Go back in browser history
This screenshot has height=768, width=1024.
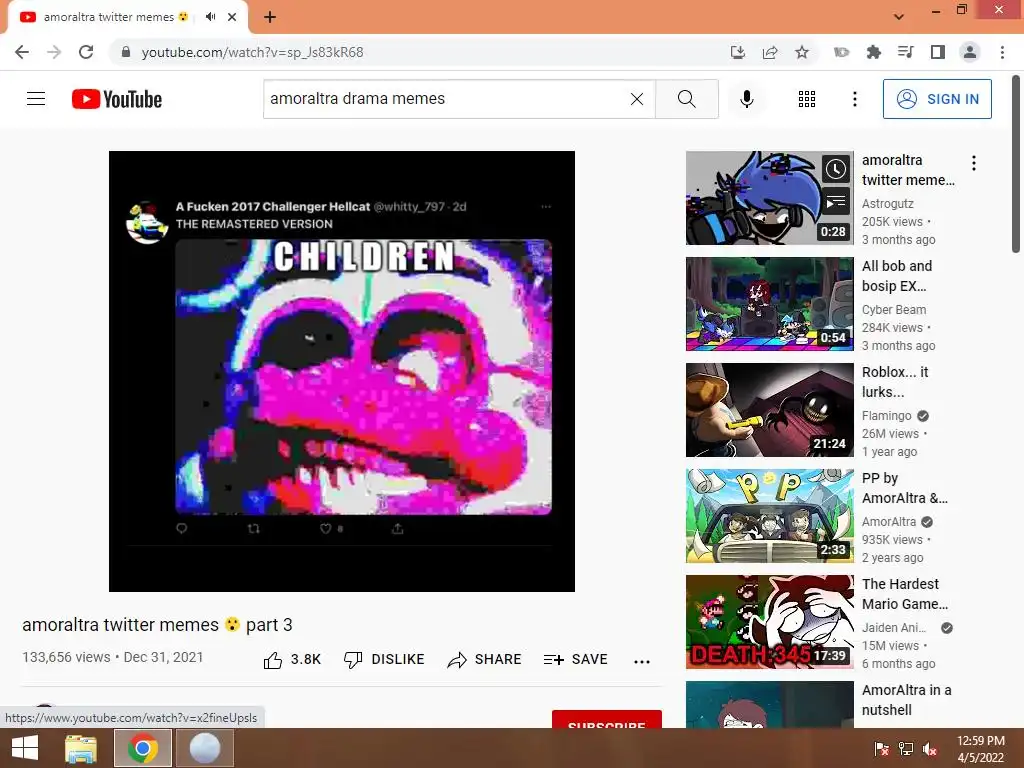[x=22, y=52]
